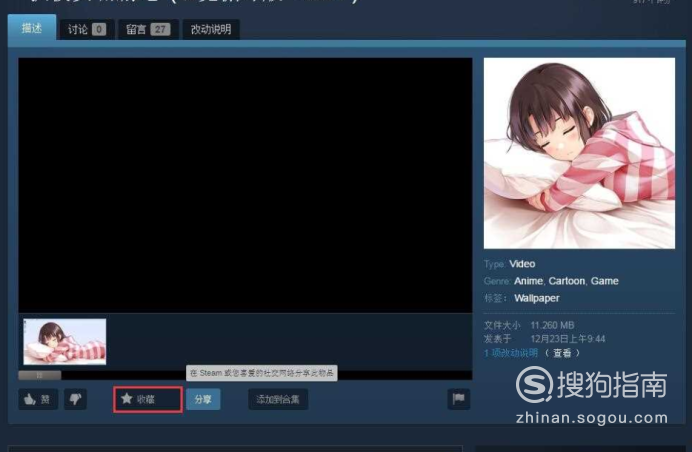The image size is (692, 452).
Task: Open the 1 项改动说明 link
Action: pos(511,353)
